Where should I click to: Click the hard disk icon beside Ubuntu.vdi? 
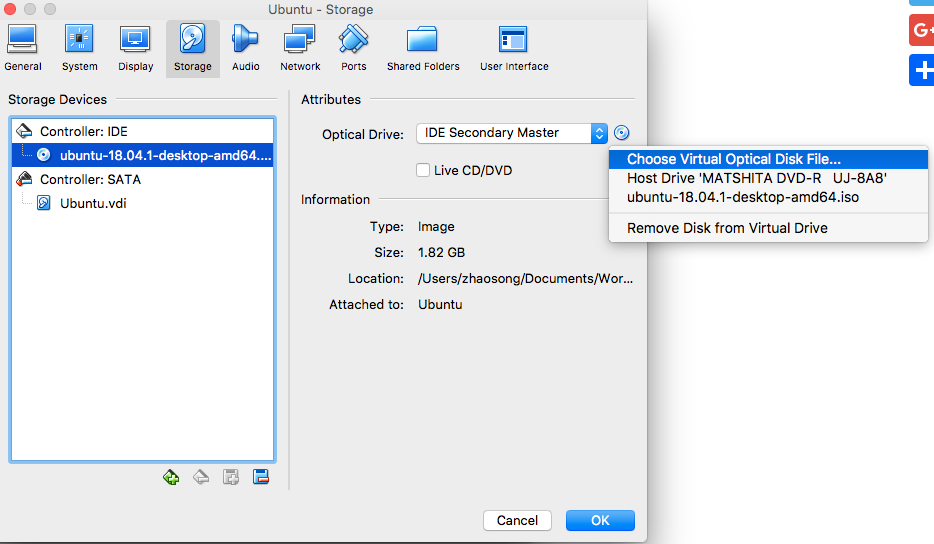43,203
